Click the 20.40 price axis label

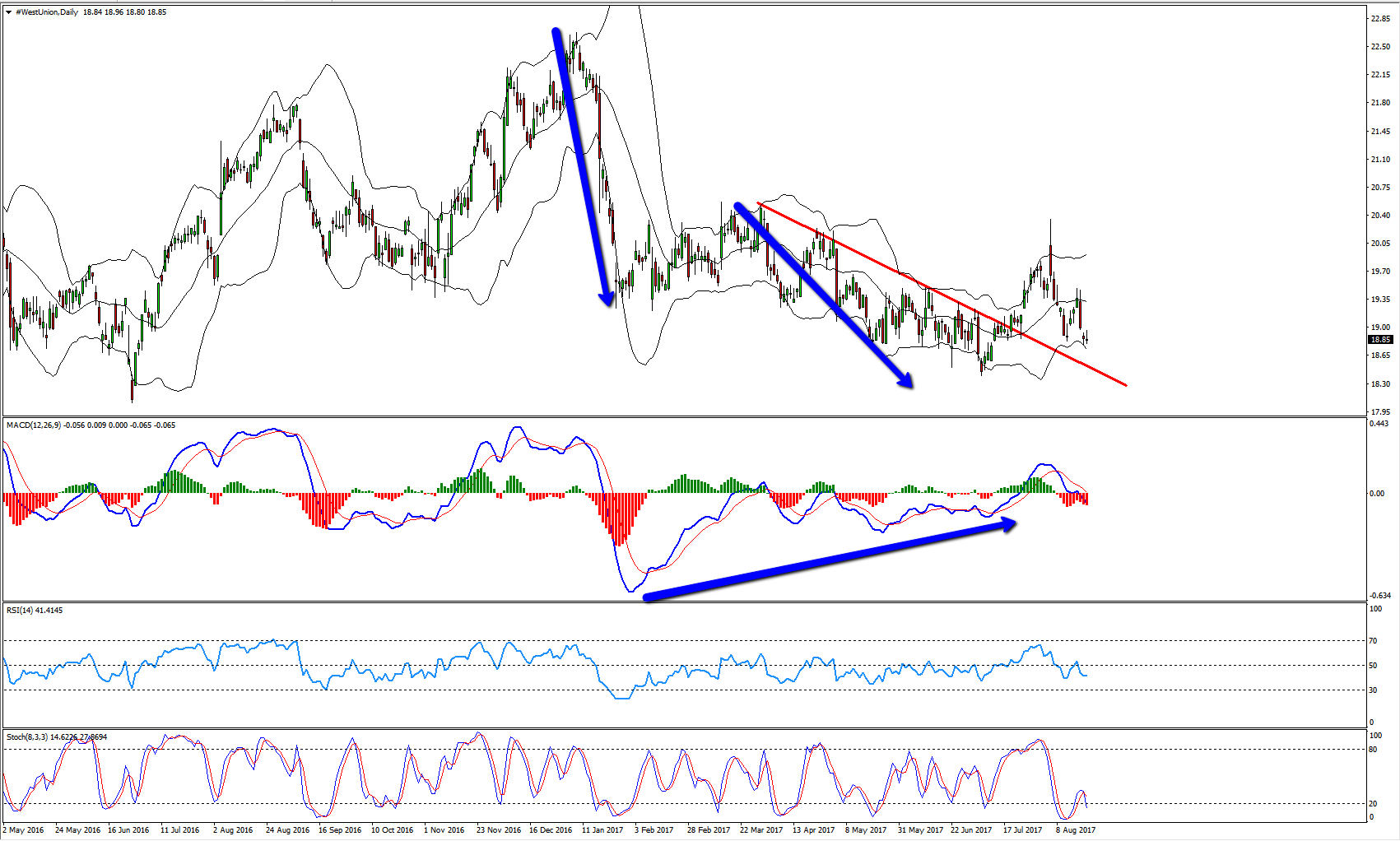pos(1380,216)
